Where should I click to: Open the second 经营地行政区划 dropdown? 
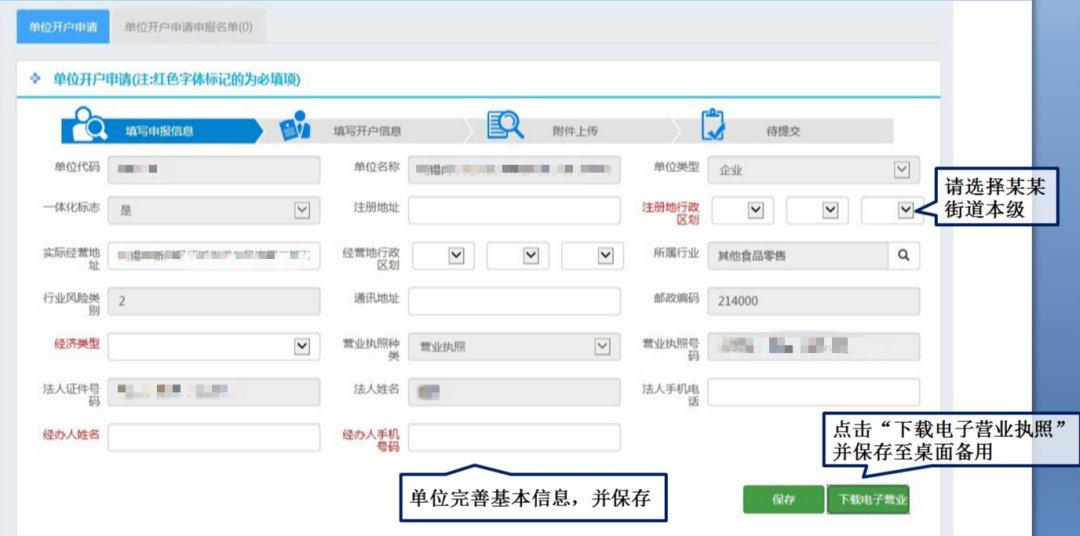[x=517, y=256]
